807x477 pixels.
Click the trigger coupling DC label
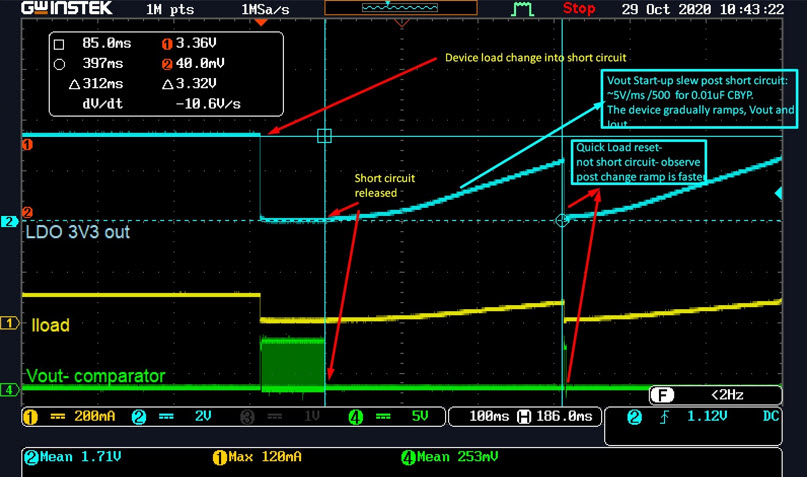click(770, 416)
